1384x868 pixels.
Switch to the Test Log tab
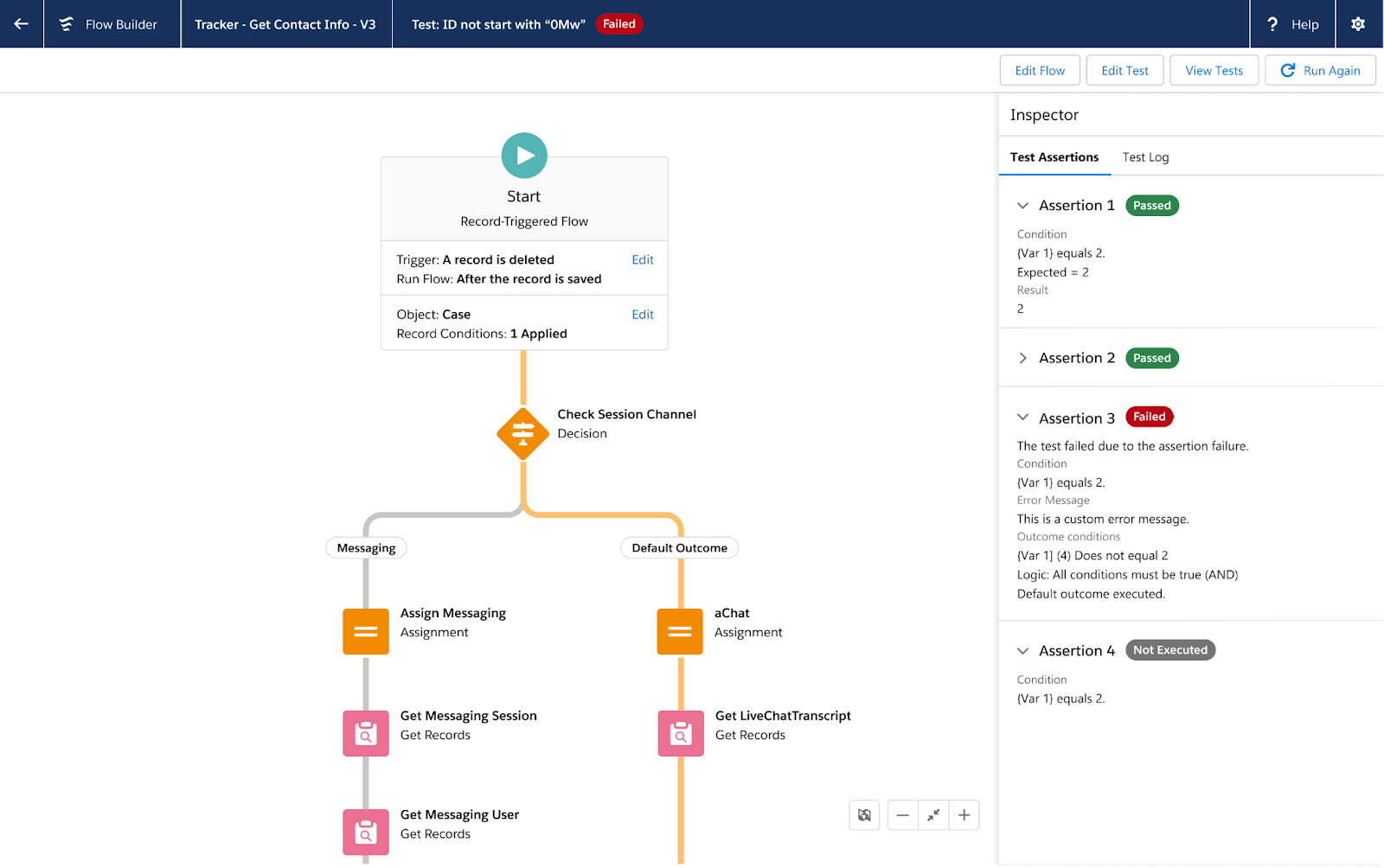tap(1146, 157)
